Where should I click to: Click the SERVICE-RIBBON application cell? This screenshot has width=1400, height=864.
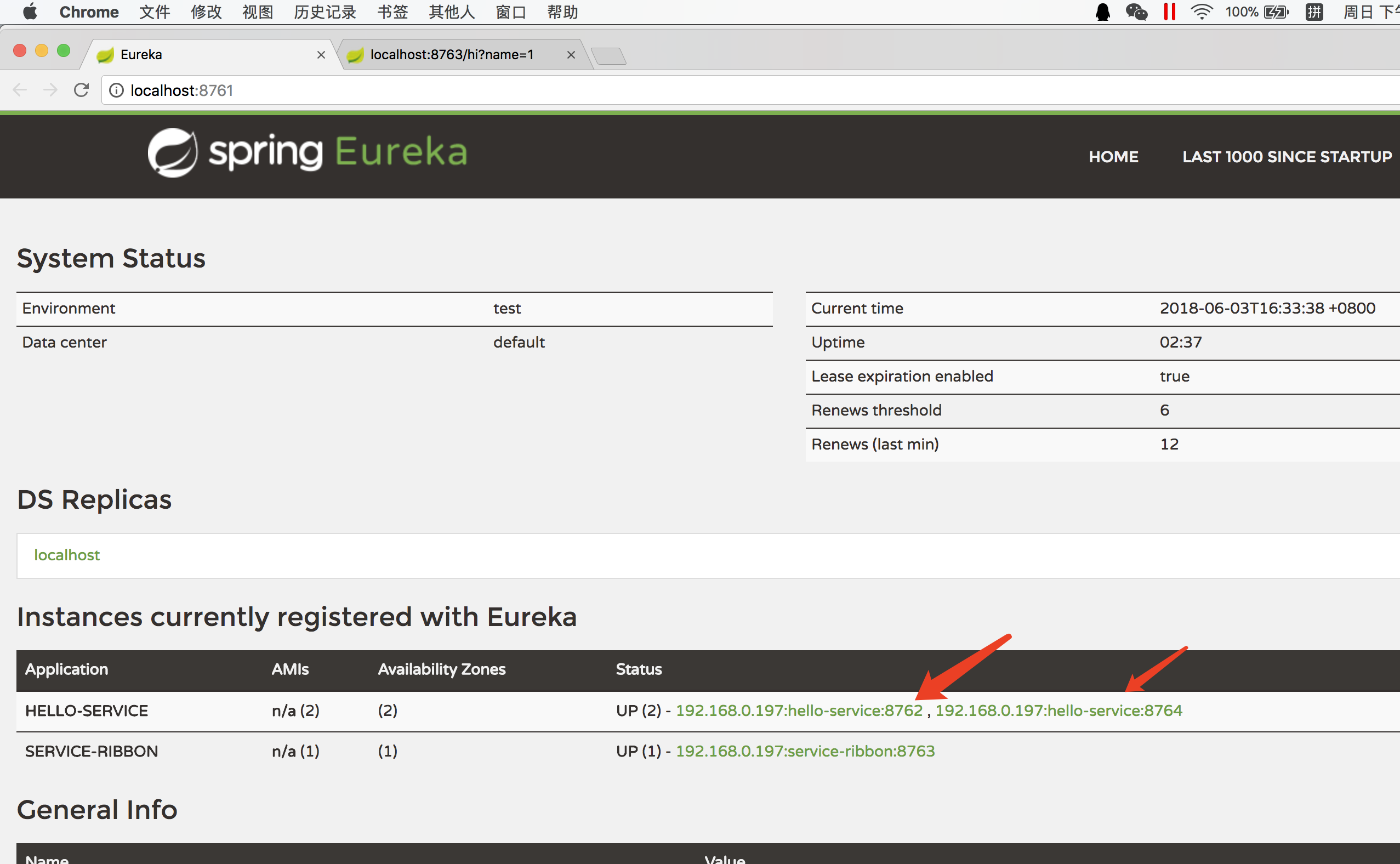92,751
